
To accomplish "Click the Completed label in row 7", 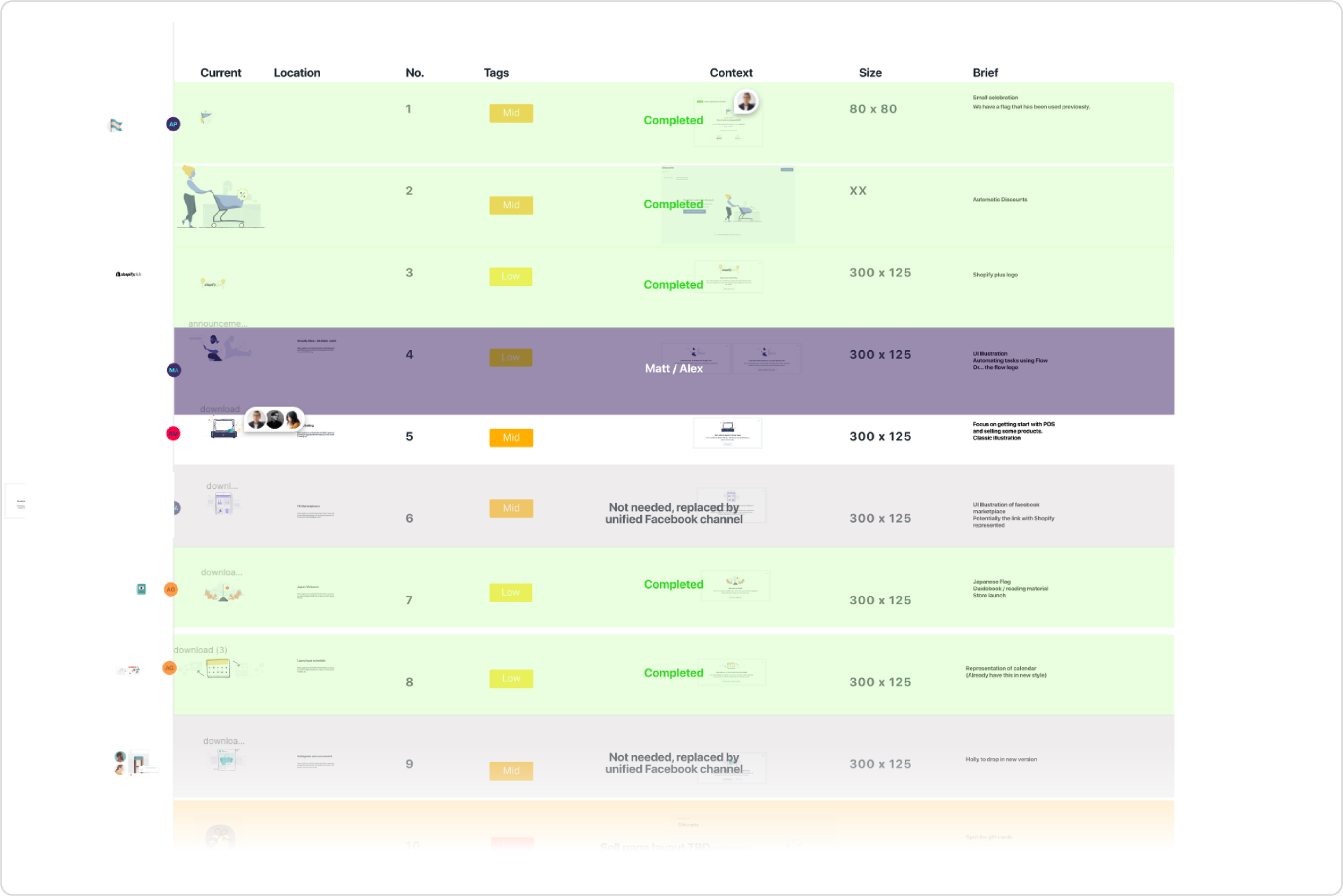I will (x=673, y=584).
